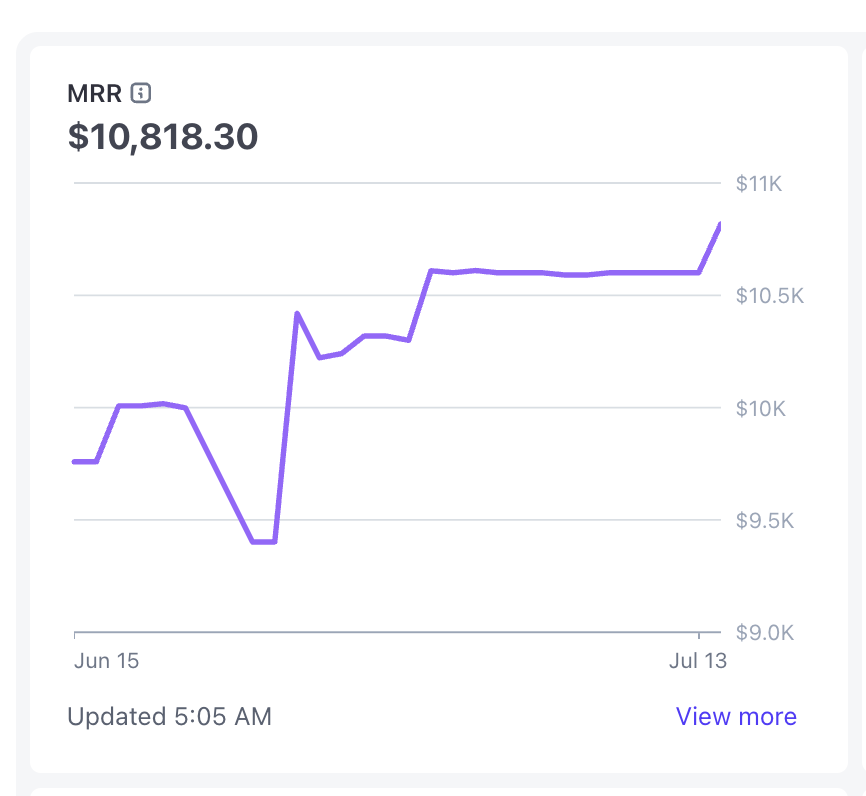866x796 pixels.
Task: Click the final rising point of the MRR line
Action: pos(719,226)
